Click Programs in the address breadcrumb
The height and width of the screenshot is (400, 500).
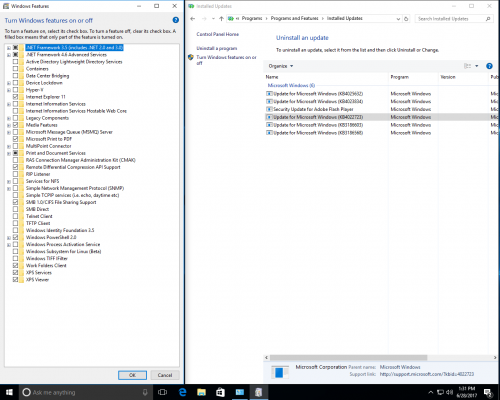pos(252,18)
